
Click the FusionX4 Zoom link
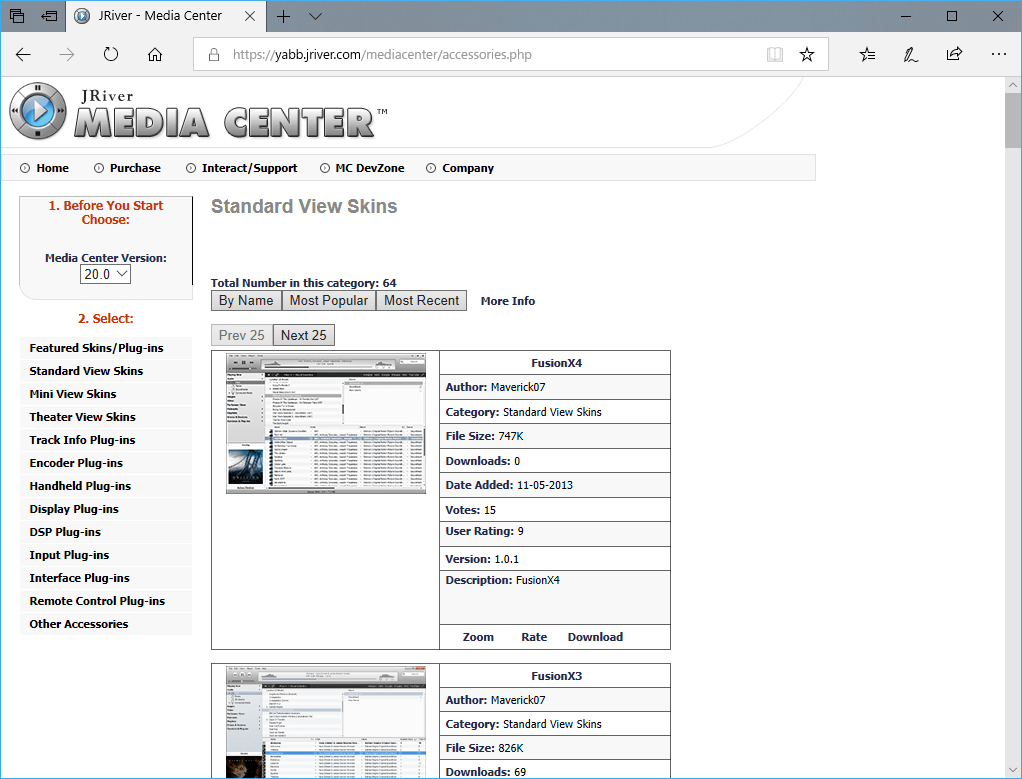(x=478, y=638)
